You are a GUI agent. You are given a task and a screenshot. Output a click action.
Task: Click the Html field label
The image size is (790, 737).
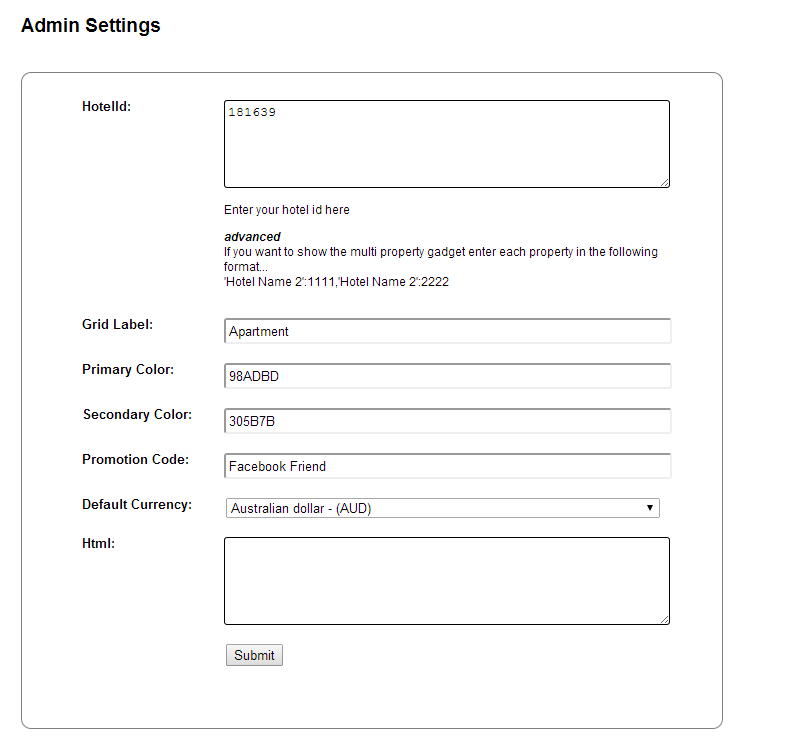98,544
